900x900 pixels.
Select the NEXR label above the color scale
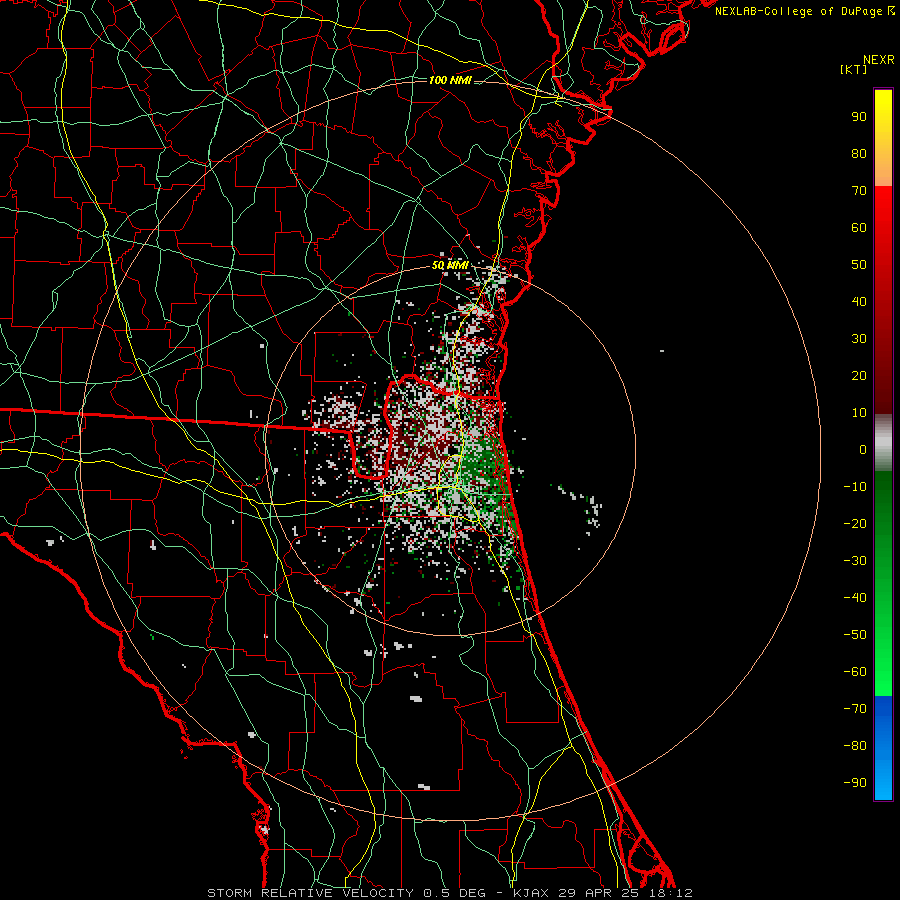coord(878,60)
